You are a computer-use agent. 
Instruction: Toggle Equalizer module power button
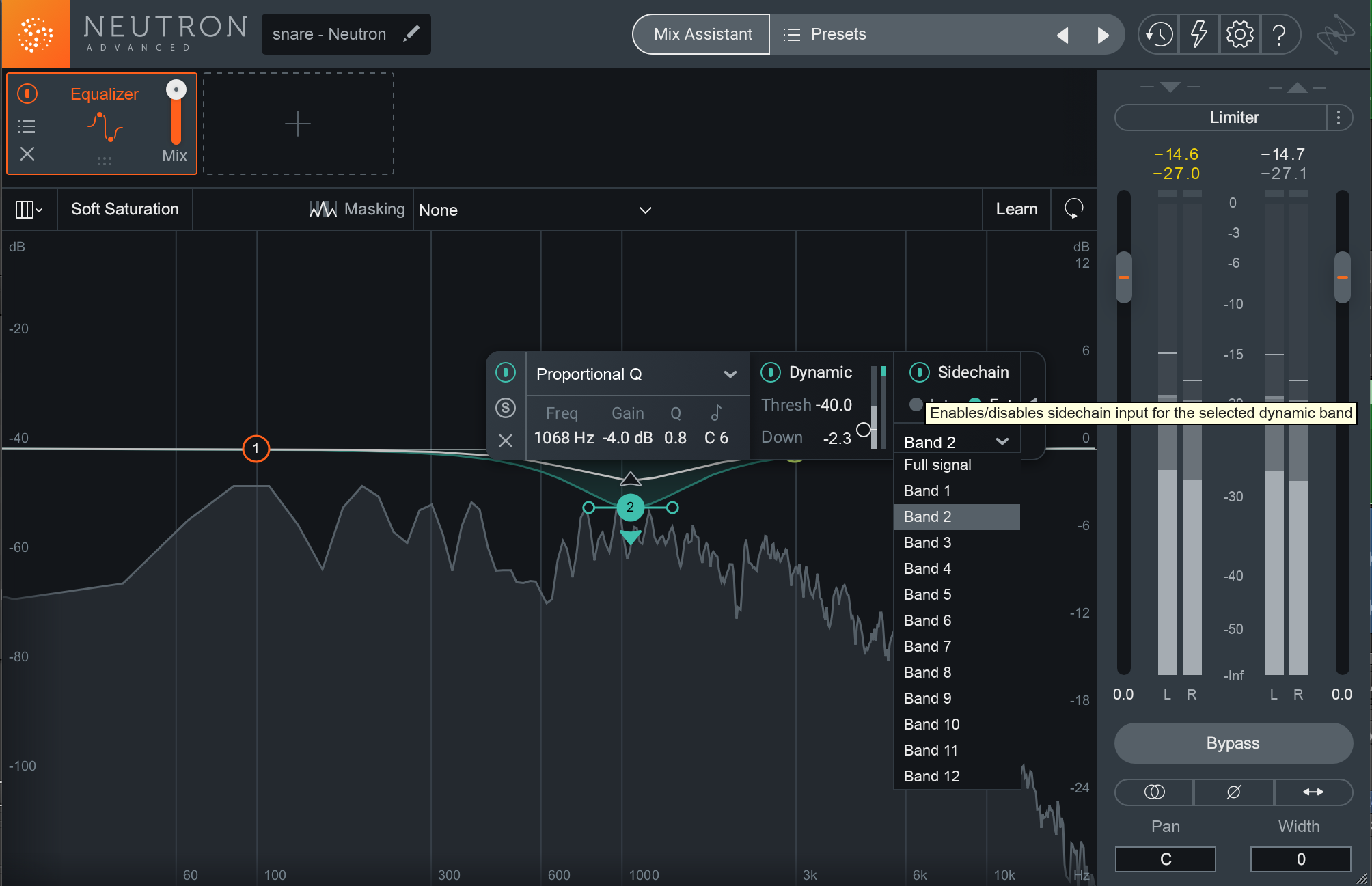click(x=27, y=94)
